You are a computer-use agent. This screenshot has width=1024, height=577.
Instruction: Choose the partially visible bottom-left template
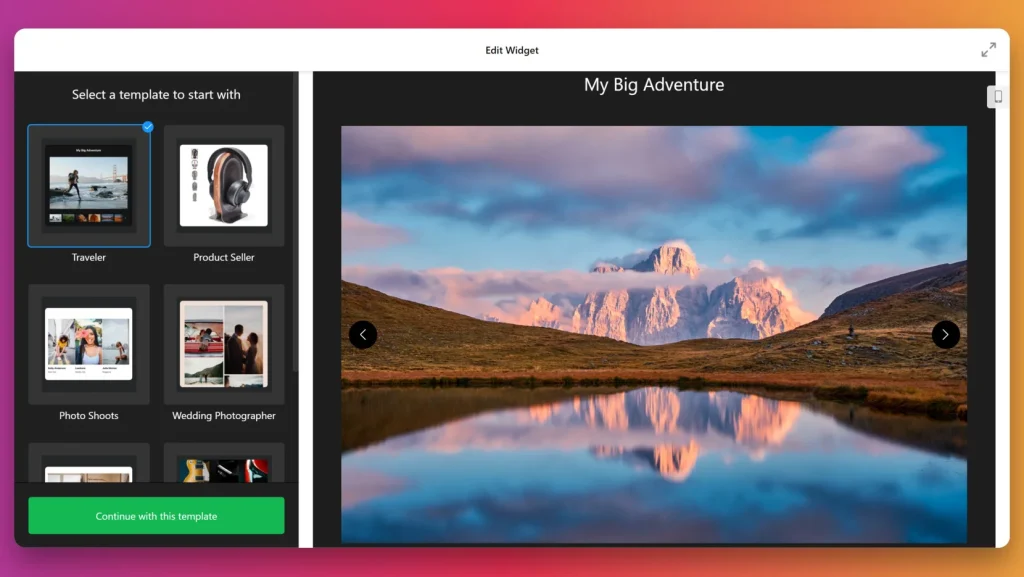[x=89, y=466]
